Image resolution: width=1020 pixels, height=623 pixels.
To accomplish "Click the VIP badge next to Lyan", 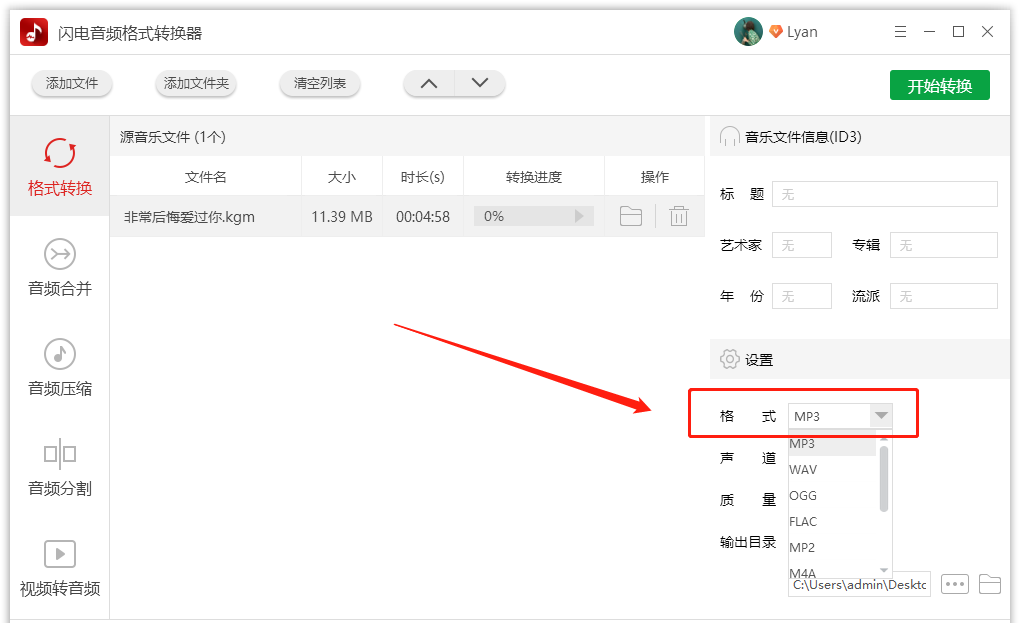I will point(775,31).
